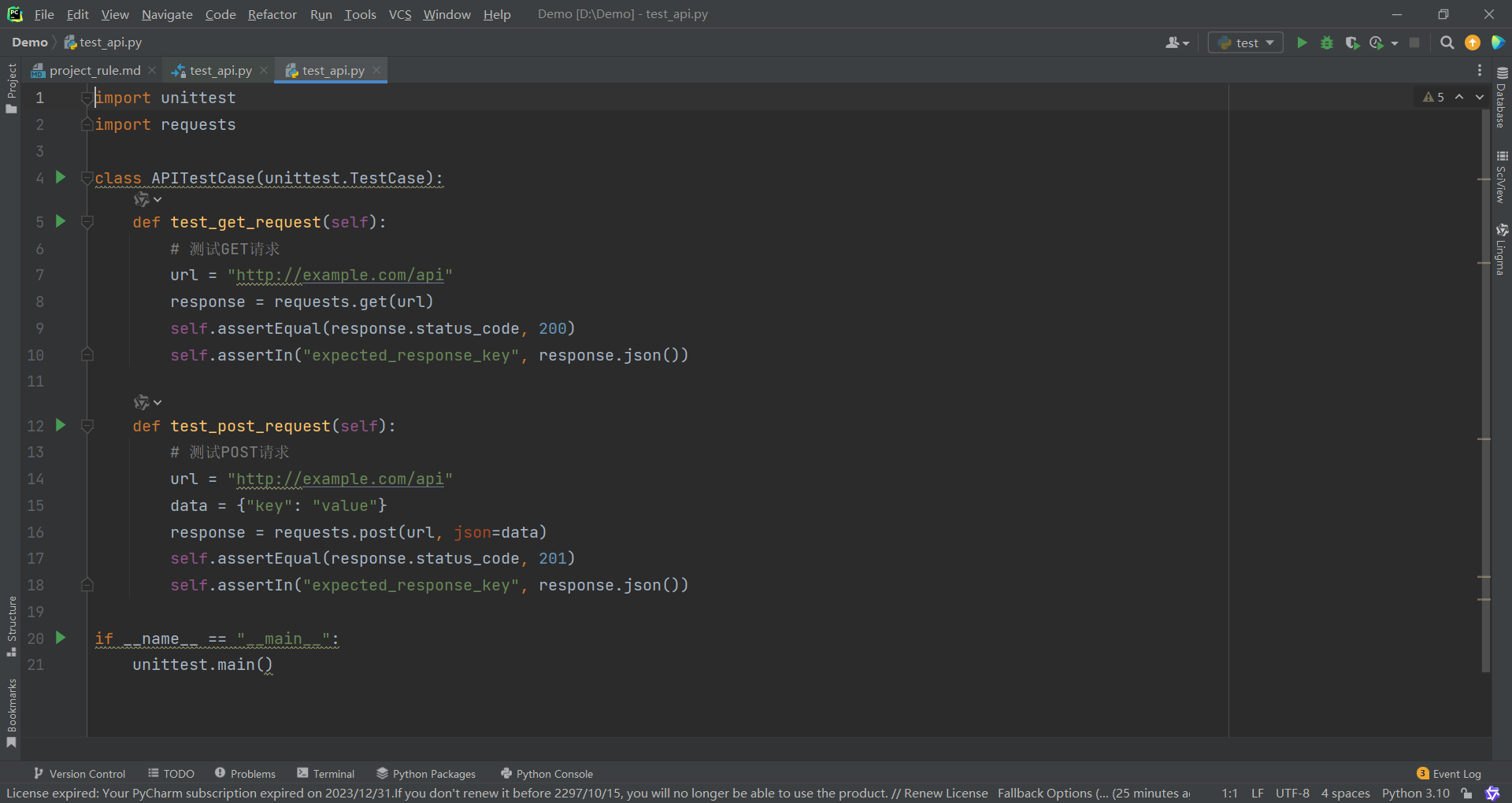Open the File menu

(x=44, y=14)
